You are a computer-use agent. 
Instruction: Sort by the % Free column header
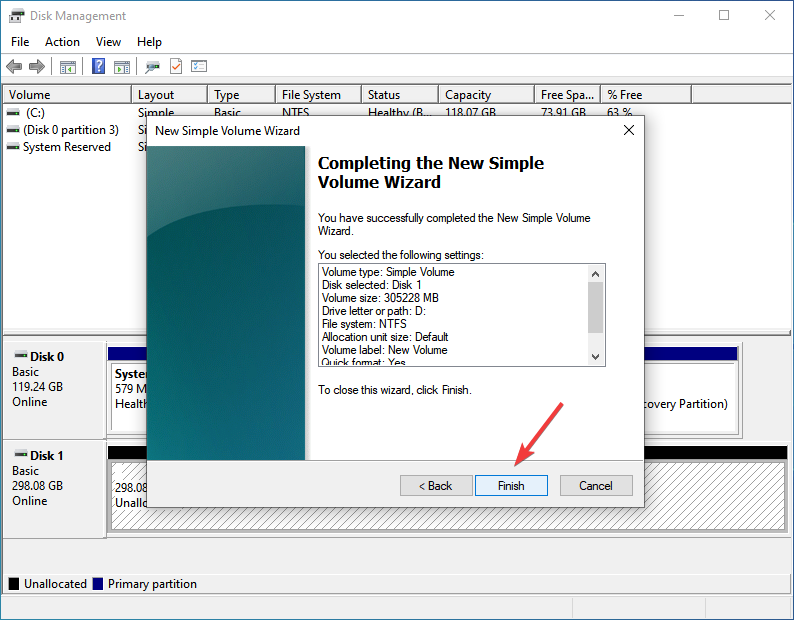(x=646, y=95)
